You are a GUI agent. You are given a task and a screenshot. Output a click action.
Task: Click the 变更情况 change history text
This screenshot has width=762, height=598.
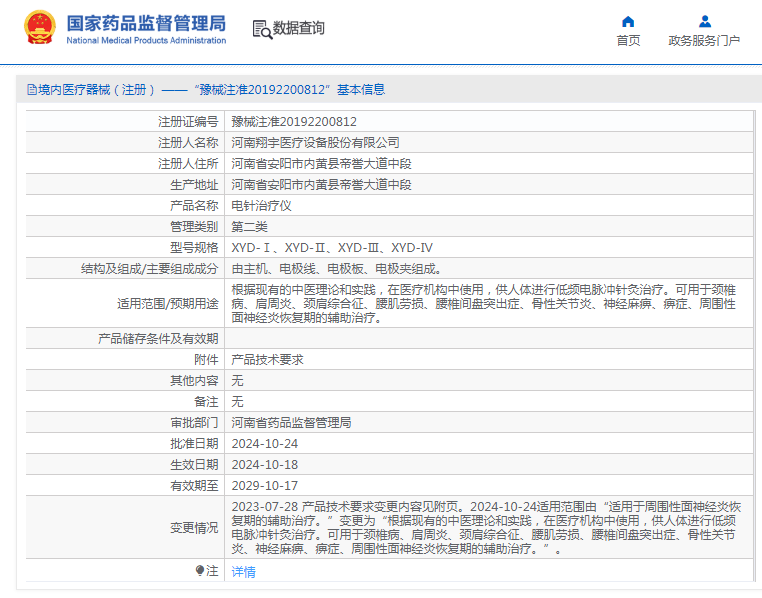(486, 528)
